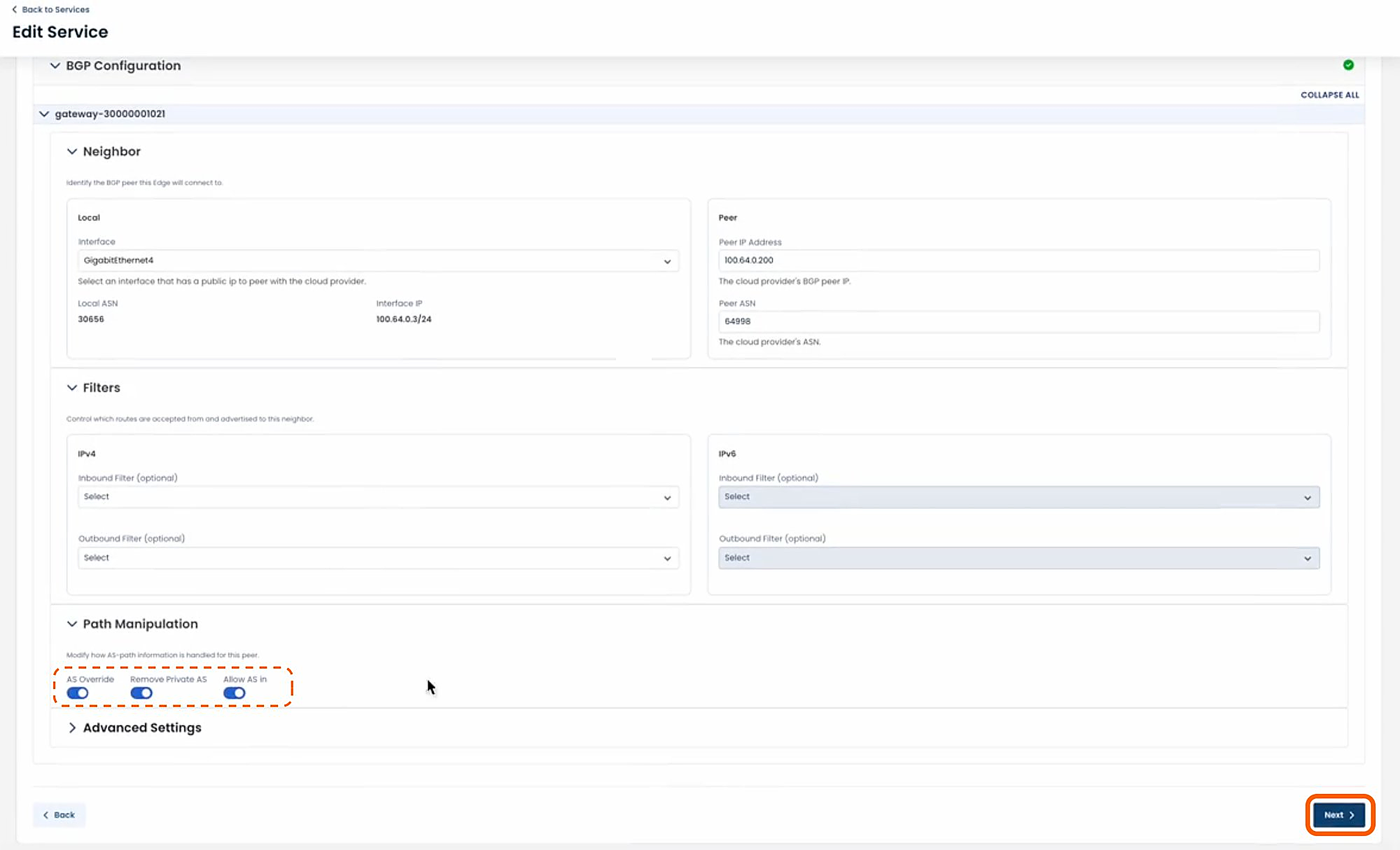The width and height of the screenshot is (1400, 850).
Task: Click COLLAPSE ALL
Action: coord(1330,95)
